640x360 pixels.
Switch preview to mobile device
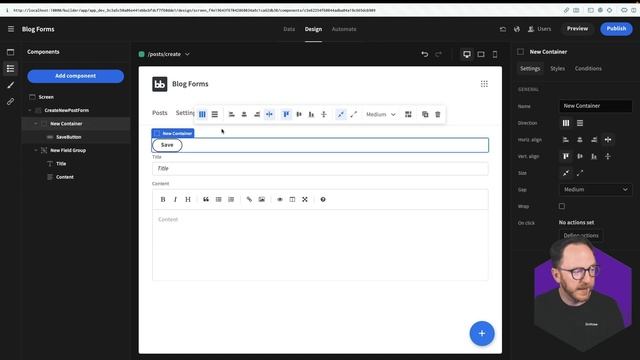click(x=495, y=54)
